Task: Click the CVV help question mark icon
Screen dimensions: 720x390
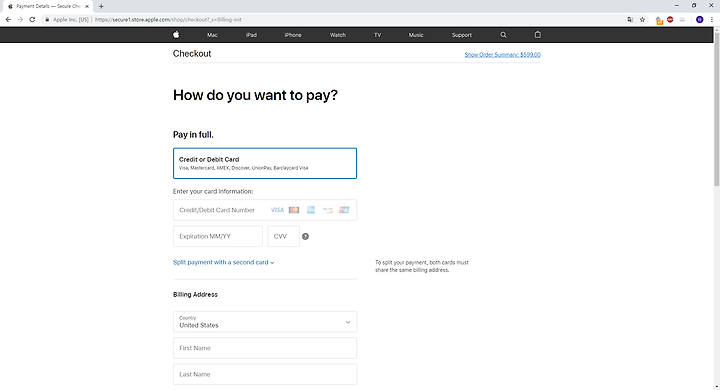Action: coord(305,237)
